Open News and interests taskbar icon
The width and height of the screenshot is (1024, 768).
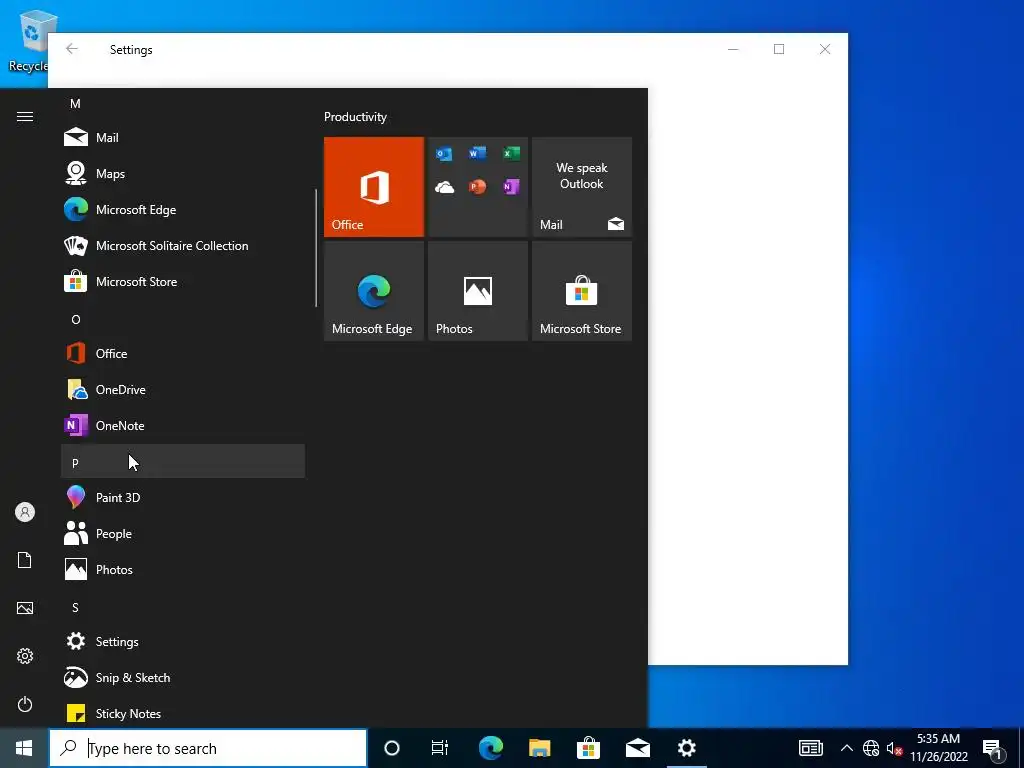pyautogui.click(x=810, y=748)
